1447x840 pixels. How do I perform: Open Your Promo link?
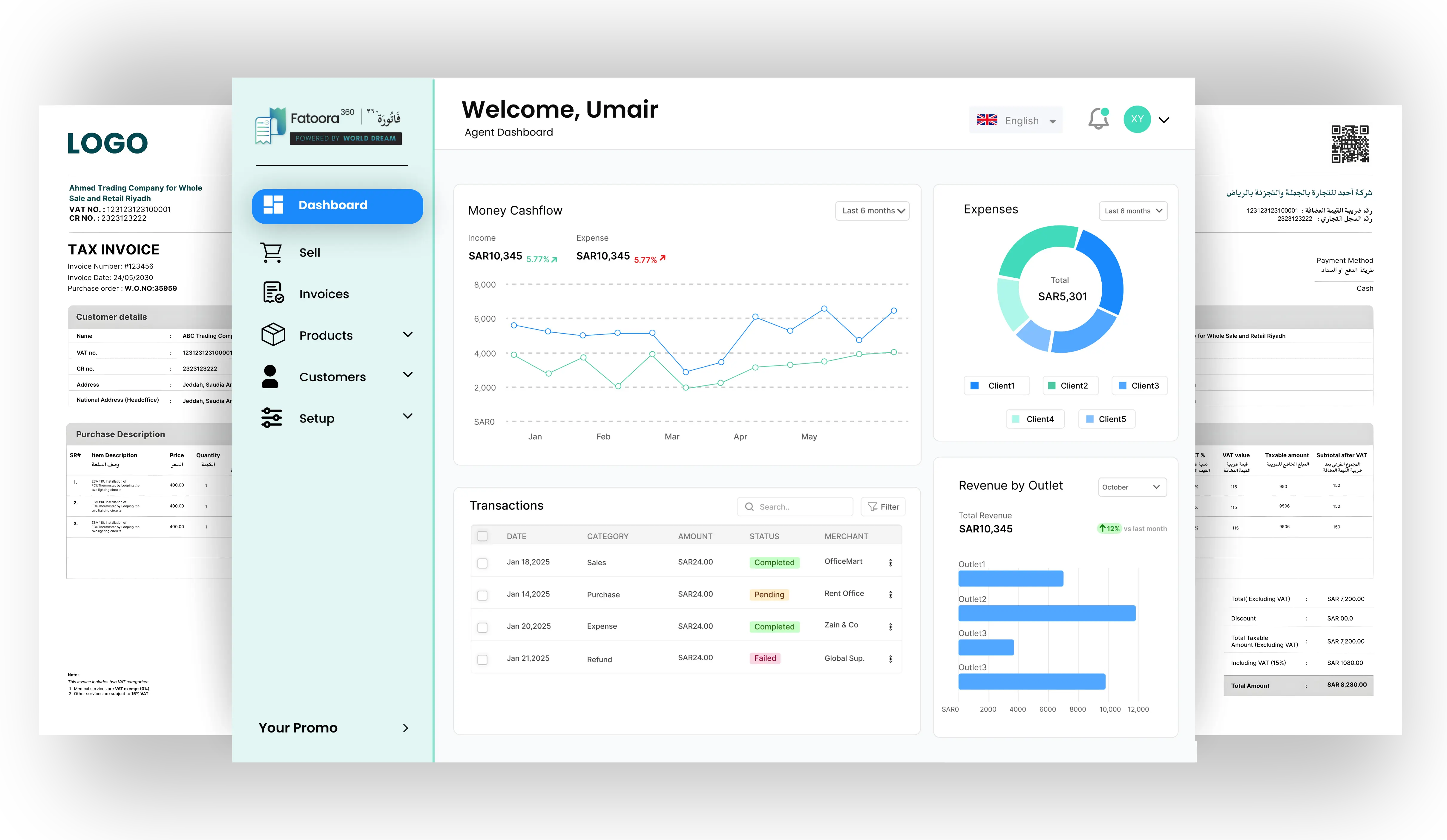tap(298, 727)
